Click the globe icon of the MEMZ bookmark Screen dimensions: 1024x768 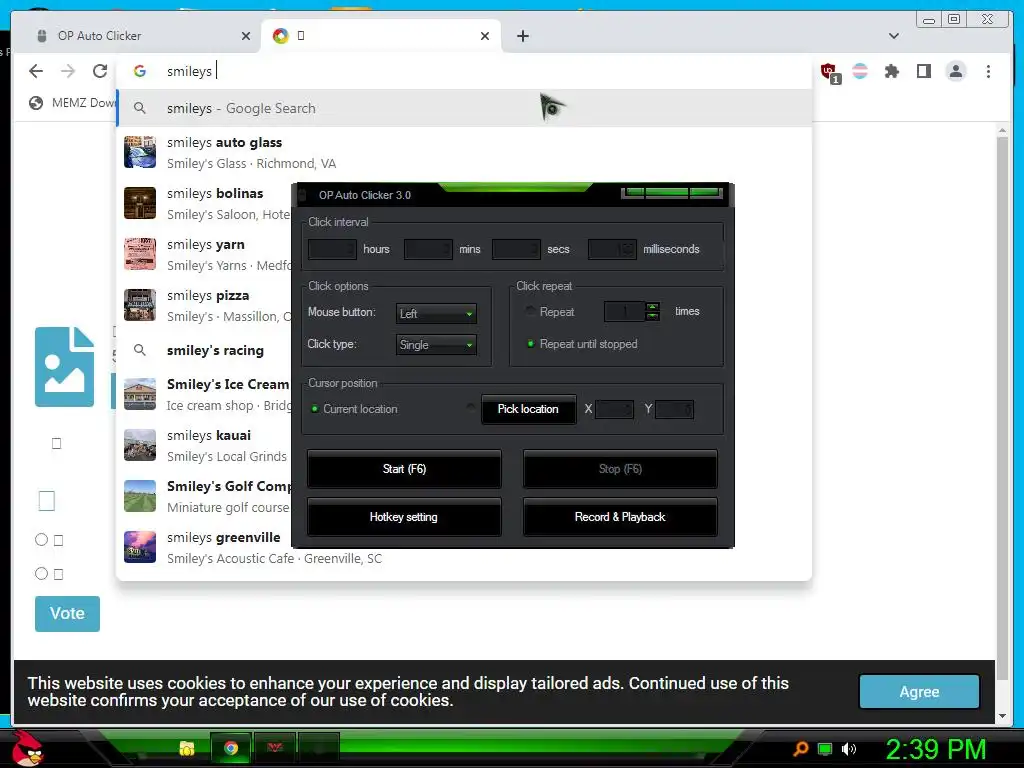point(36,103)
